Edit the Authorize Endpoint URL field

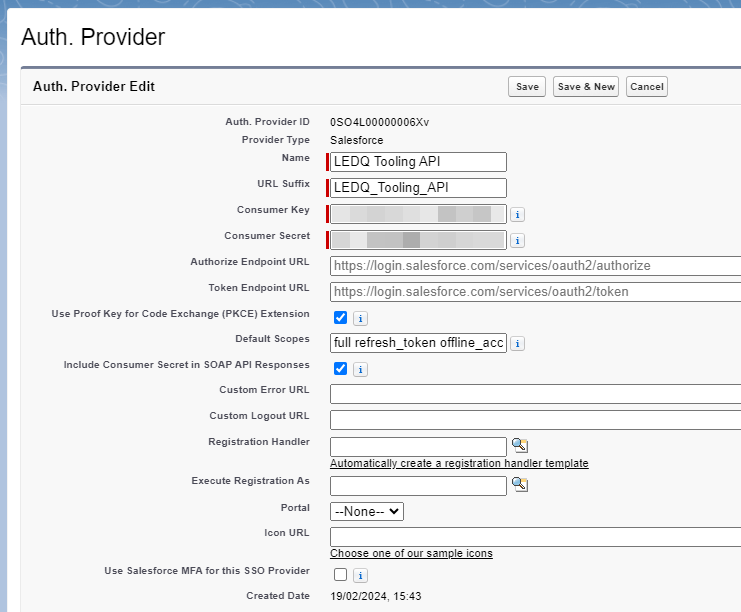click(535, 266)
